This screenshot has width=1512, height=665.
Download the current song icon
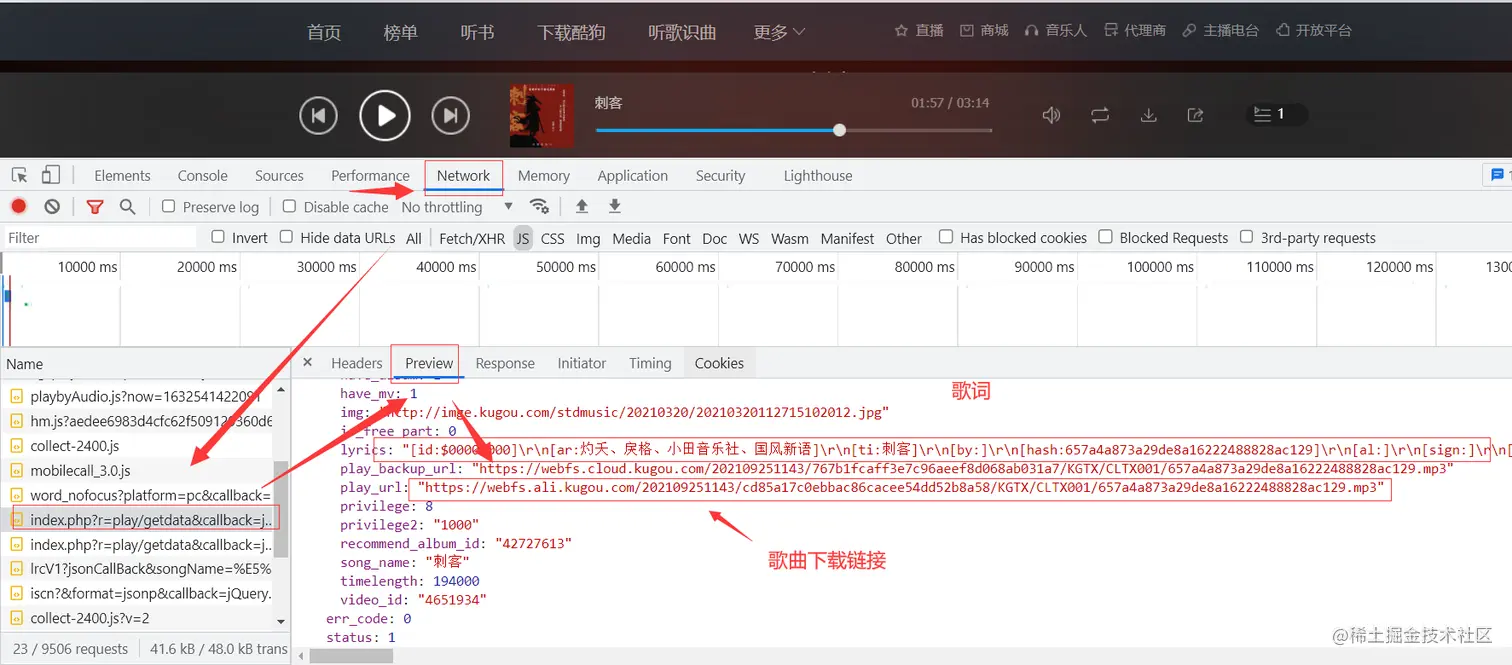tap(1149, 115)
